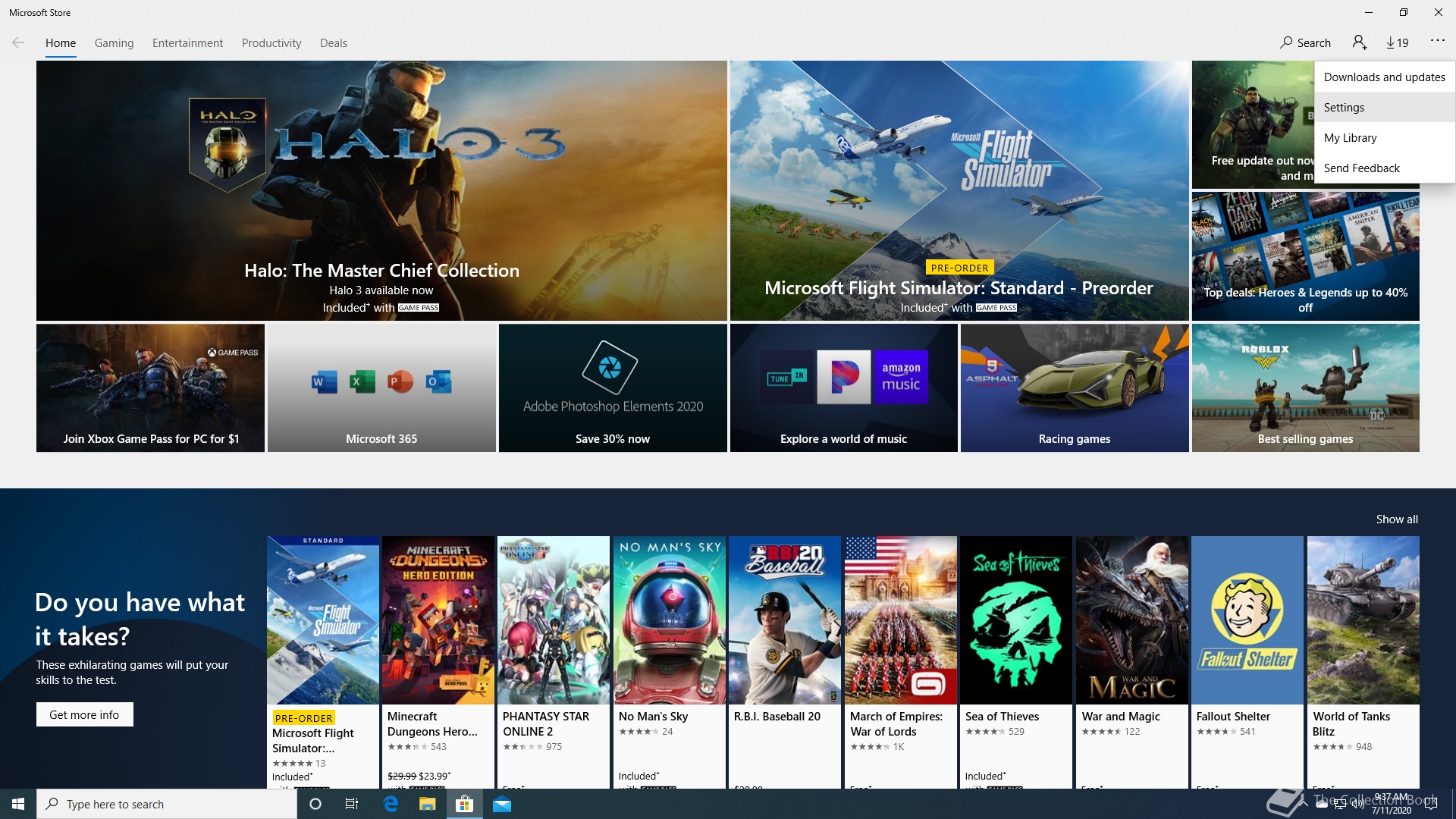Switch to the Gaming tab

(x=114, y=43)
